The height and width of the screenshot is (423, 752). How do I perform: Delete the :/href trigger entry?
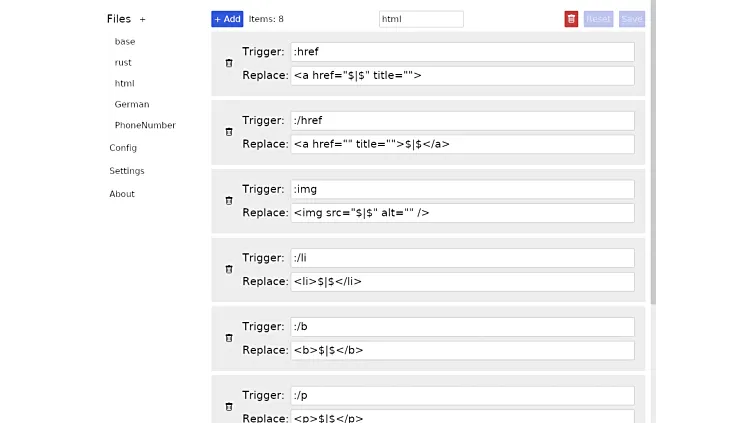pyautogui.click(x=229, y=132)
